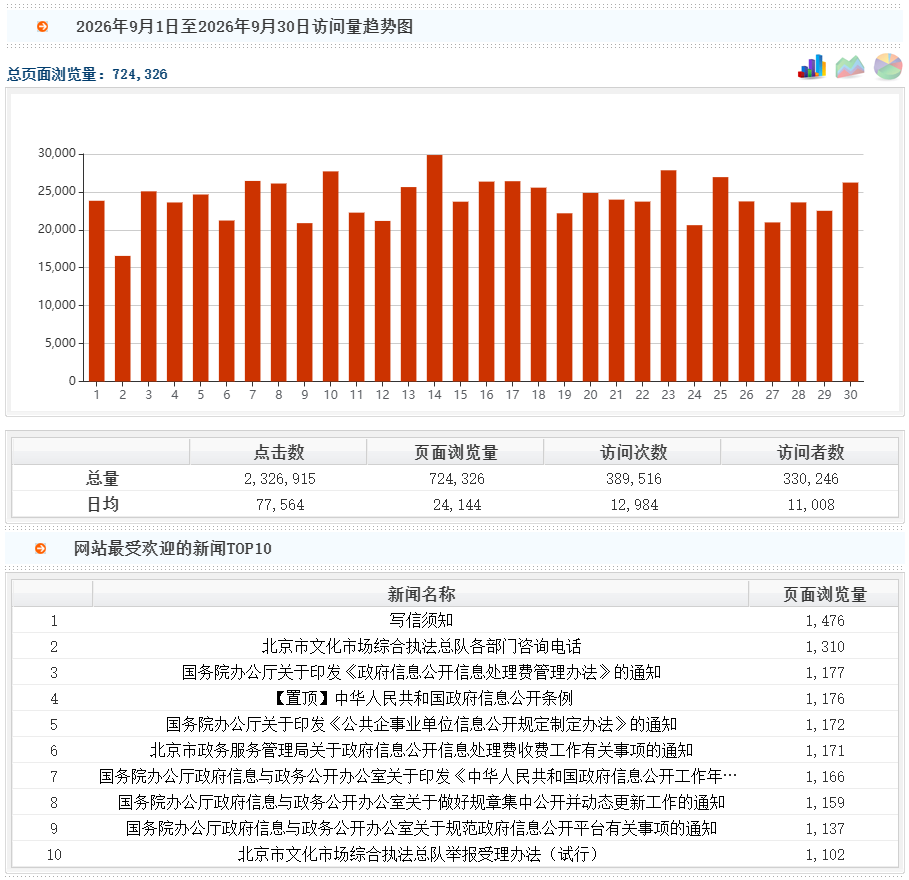
Task: Click 总页面浏览量 total text above chart
Action: tap(87, 74)
